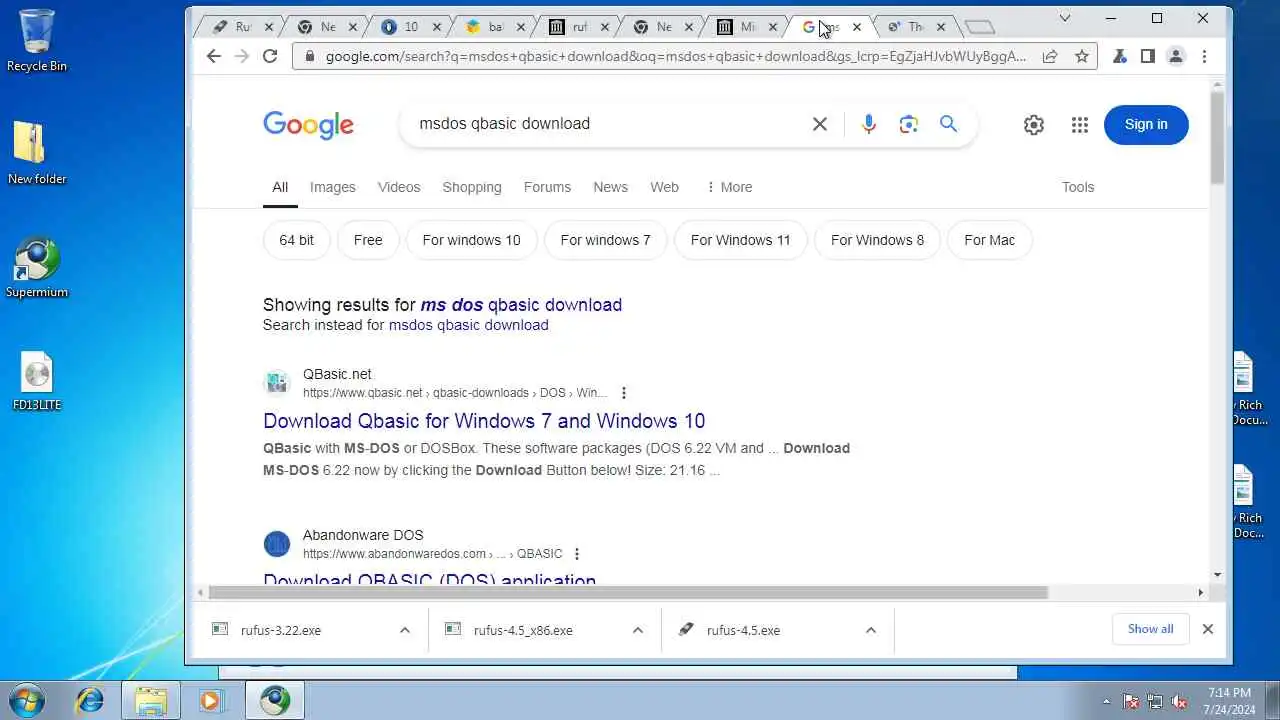Open the tab search dropdown arrow
This screenshot has width=1280, height=720.
click(x=1065, y=18)
